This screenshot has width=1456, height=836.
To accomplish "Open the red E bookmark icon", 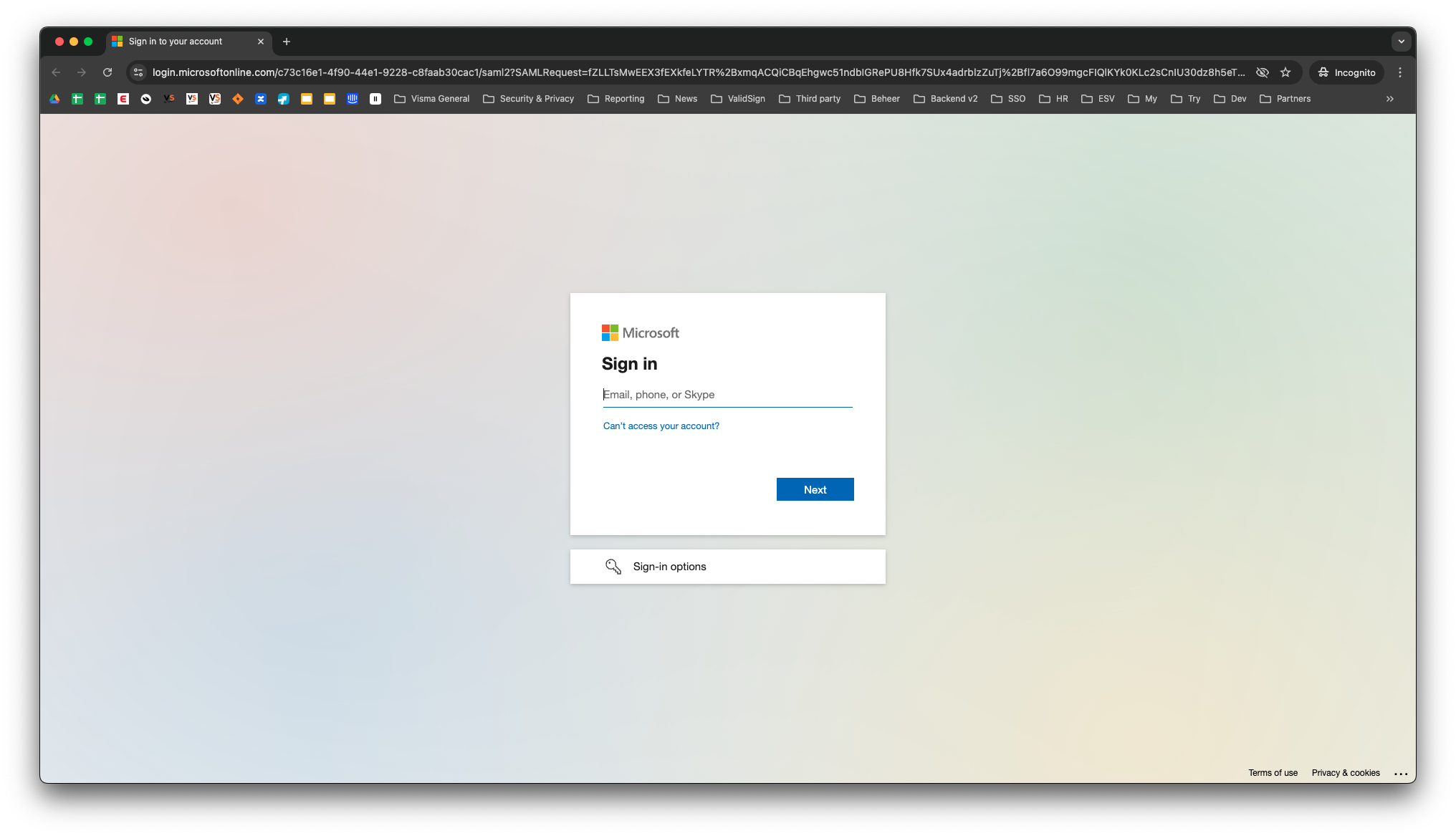I will tap(123, 99).
